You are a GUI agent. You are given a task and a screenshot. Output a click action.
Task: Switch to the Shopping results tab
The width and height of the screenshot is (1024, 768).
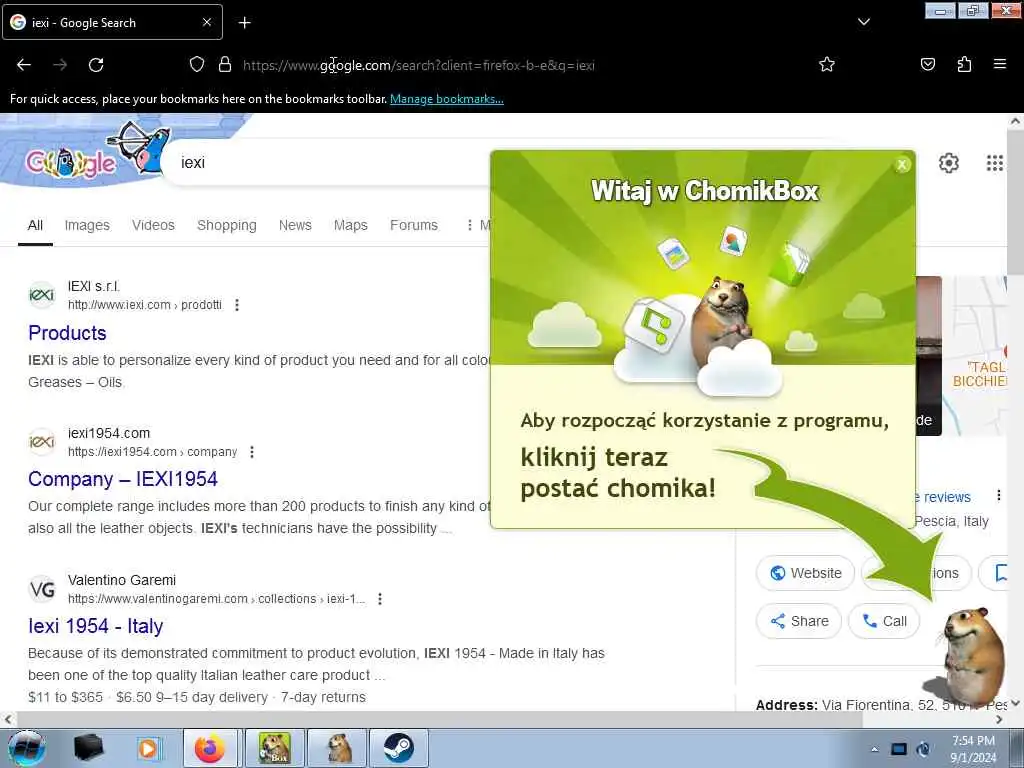(227, 225)
